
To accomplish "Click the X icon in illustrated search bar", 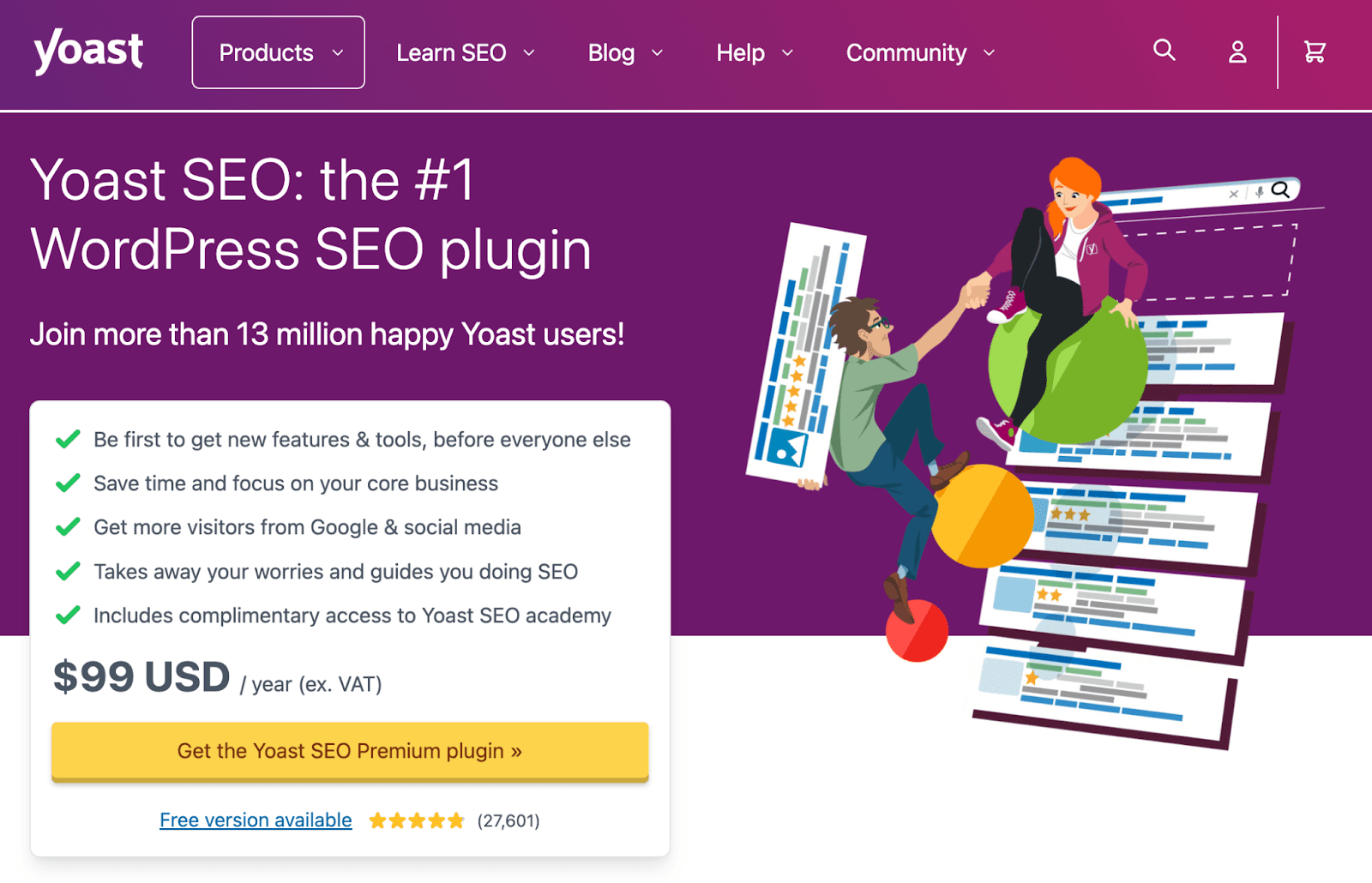I will 1234,195.
